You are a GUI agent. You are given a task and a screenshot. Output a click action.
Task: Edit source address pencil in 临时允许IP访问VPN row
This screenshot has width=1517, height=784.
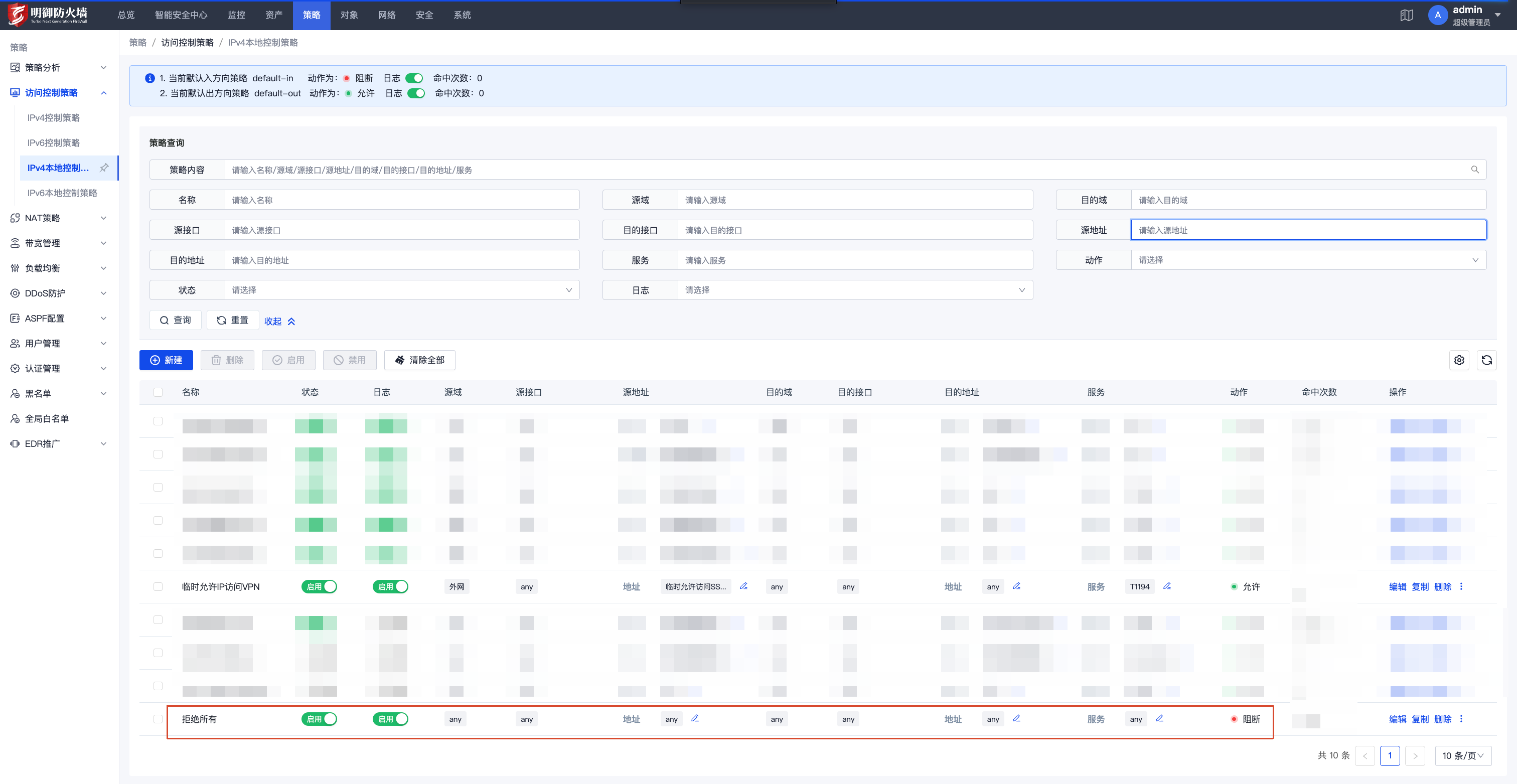[x=743, y=585]
